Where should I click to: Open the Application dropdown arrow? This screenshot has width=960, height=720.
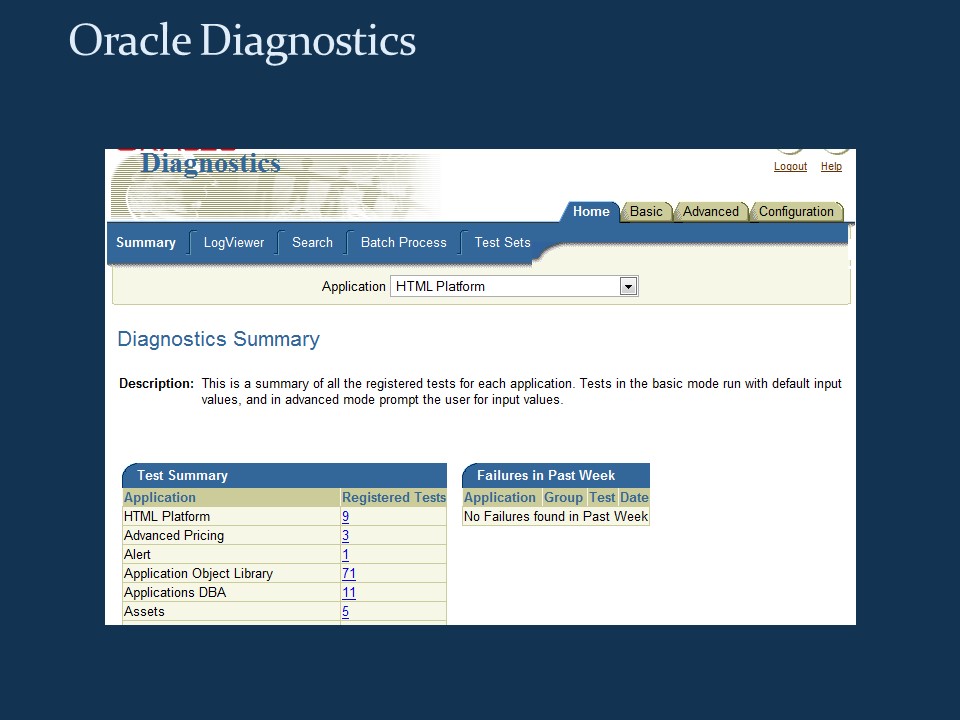(x=628, y=286)
